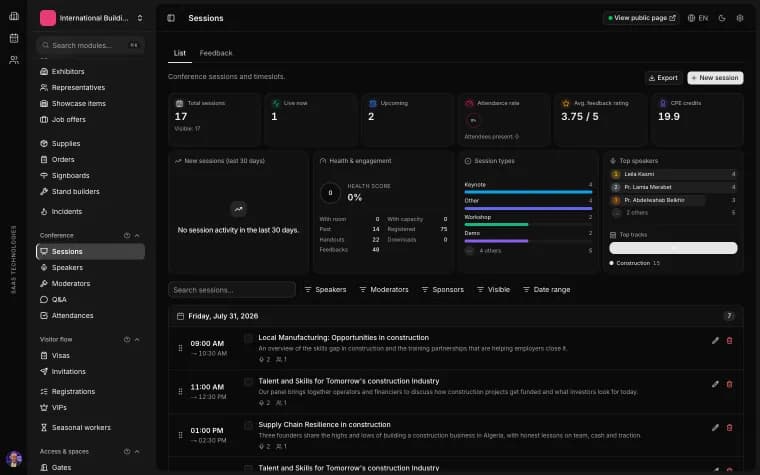The width and height of the screenshot is (760, 475).
Task: Open the settings gear icon in header
Action: (740, 18)
